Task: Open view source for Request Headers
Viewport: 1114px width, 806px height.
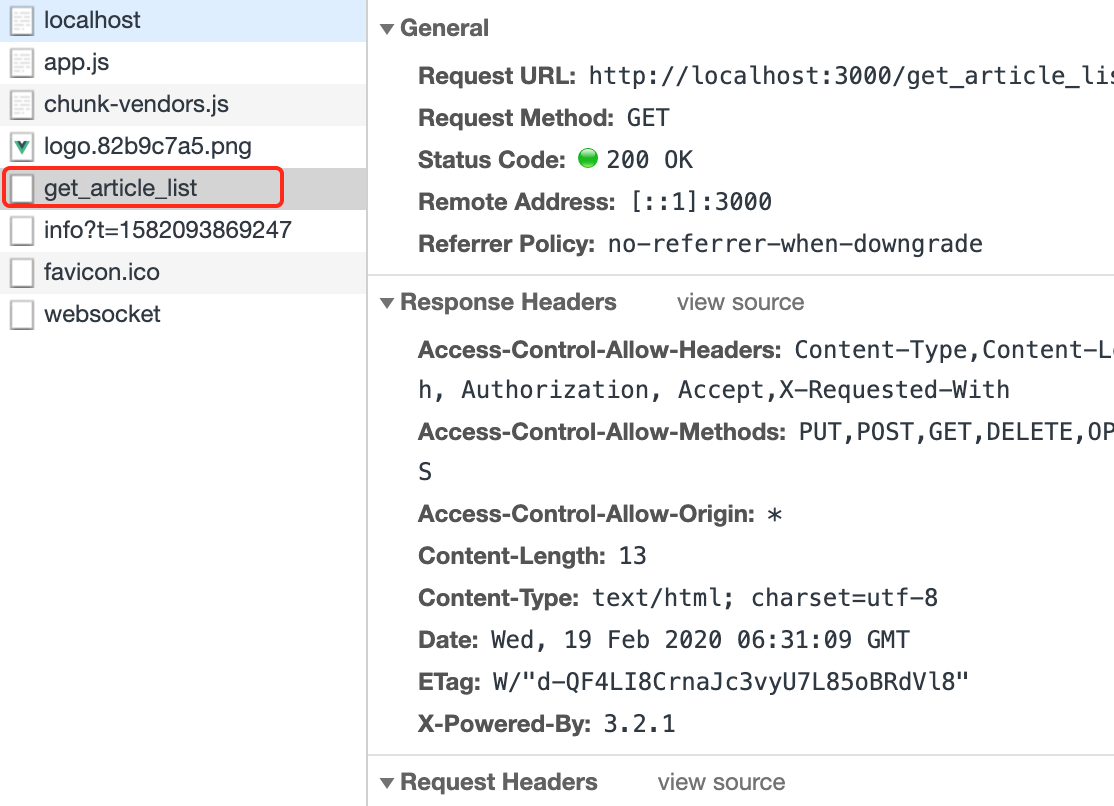Action: pos(722,782)
